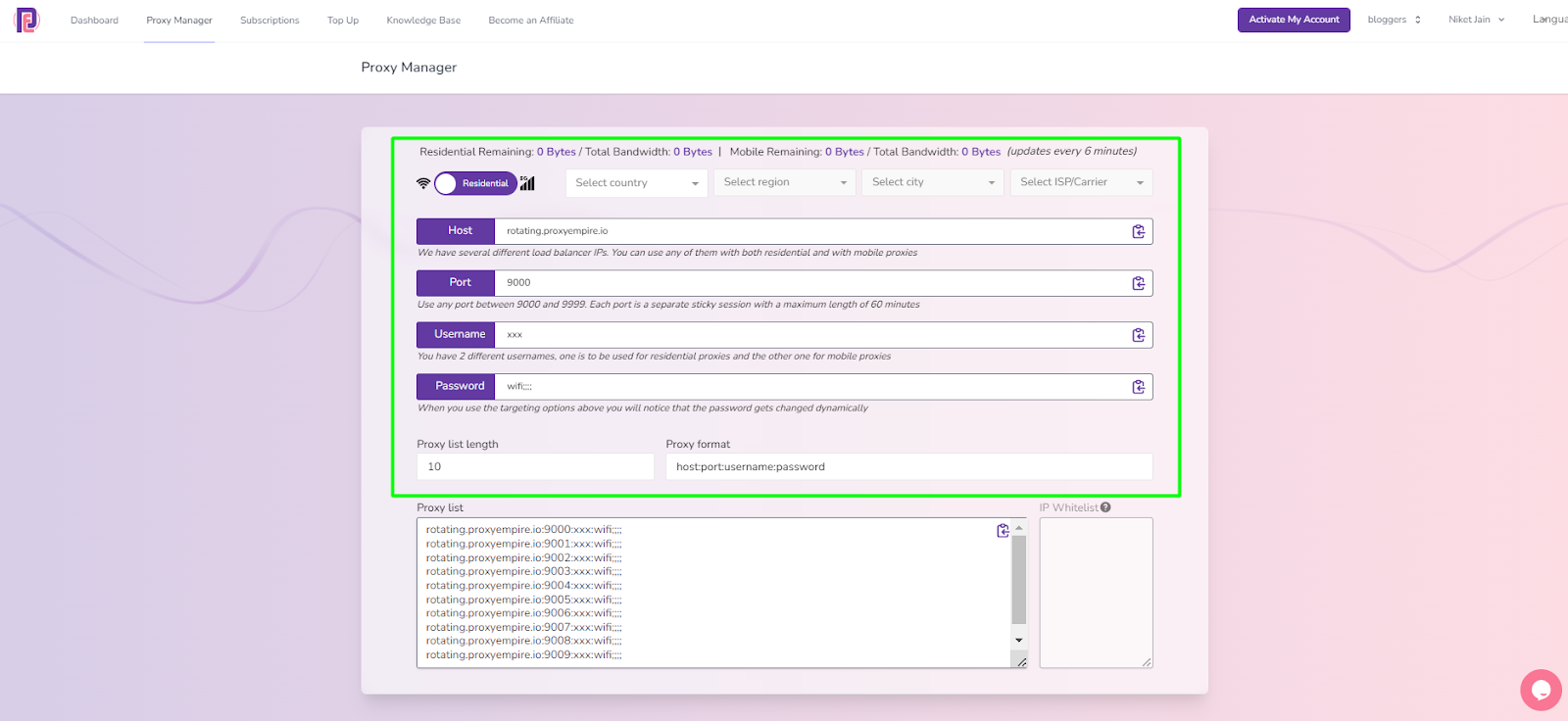Copy the Host value with its clipboard icon
The height and width of the screenshot is (721, 1568).
(x=1138, y=231)
